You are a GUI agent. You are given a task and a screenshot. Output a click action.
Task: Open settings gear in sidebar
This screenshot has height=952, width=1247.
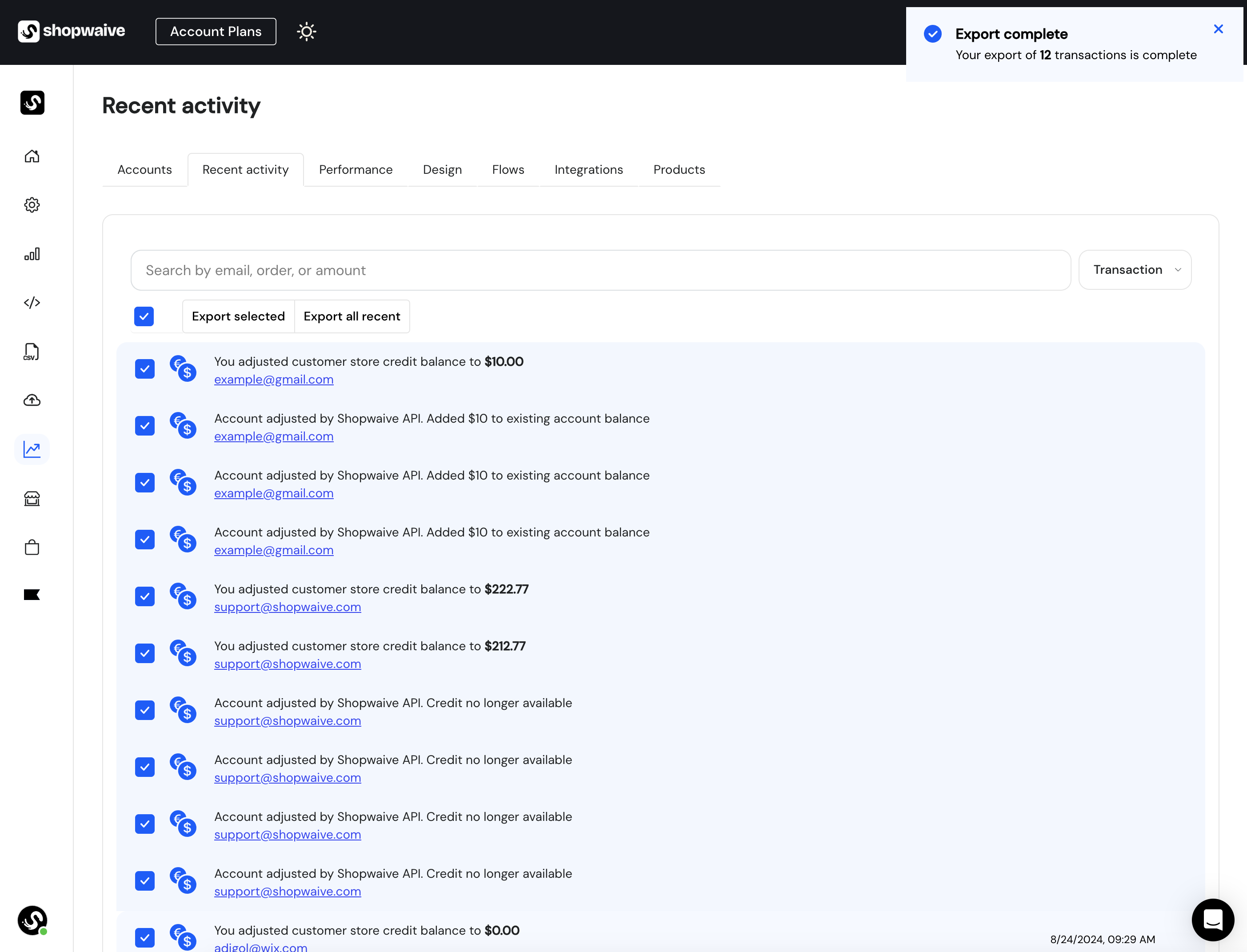[x=32, y=205]
